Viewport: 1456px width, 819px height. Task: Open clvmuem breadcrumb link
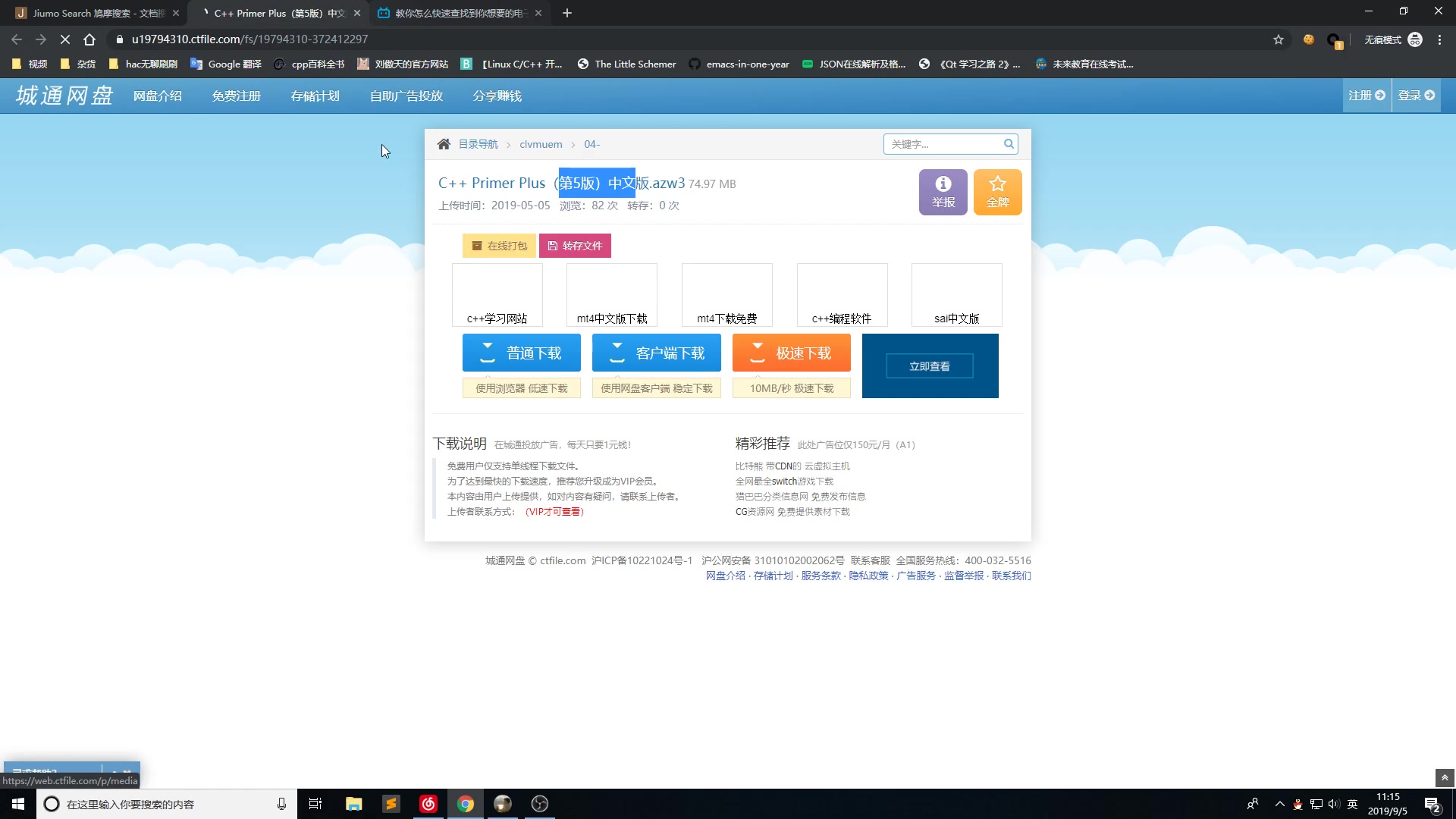coord(541,144)
